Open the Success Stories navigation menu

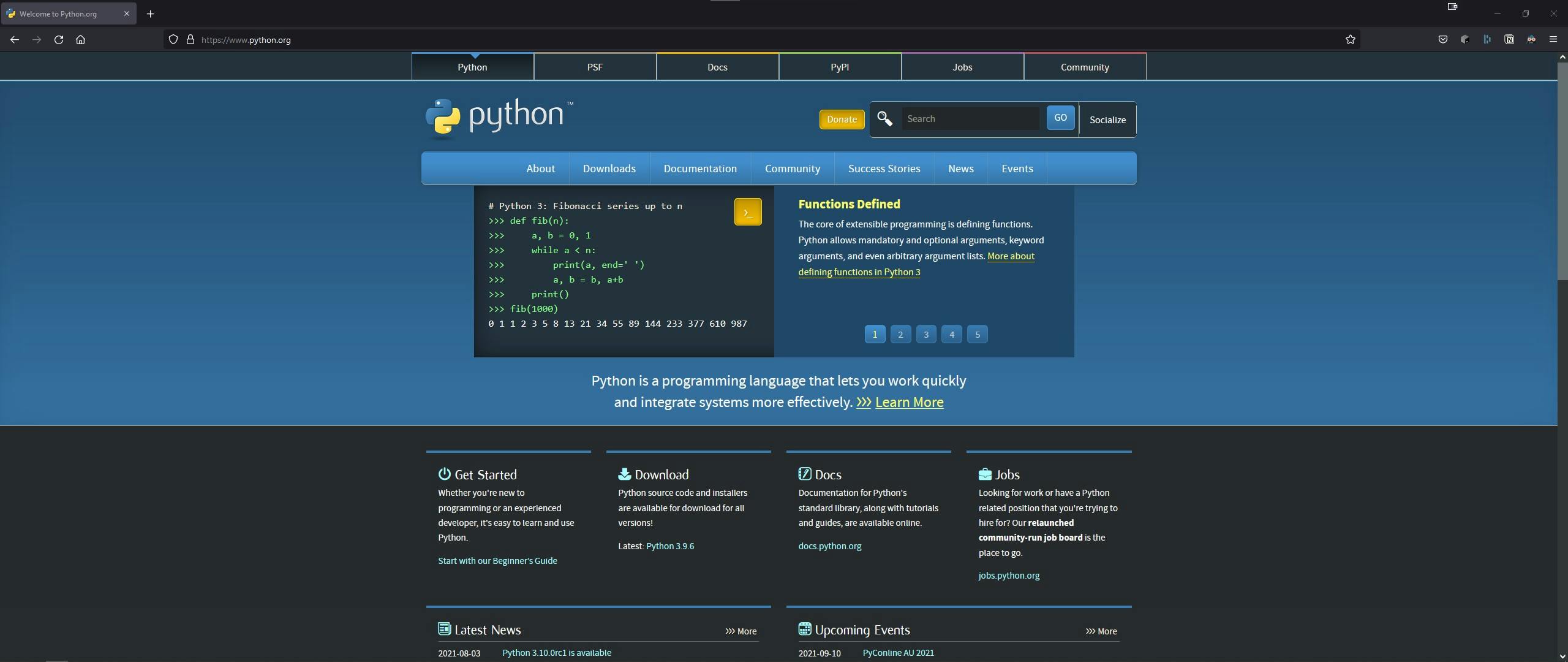[884, 169]
